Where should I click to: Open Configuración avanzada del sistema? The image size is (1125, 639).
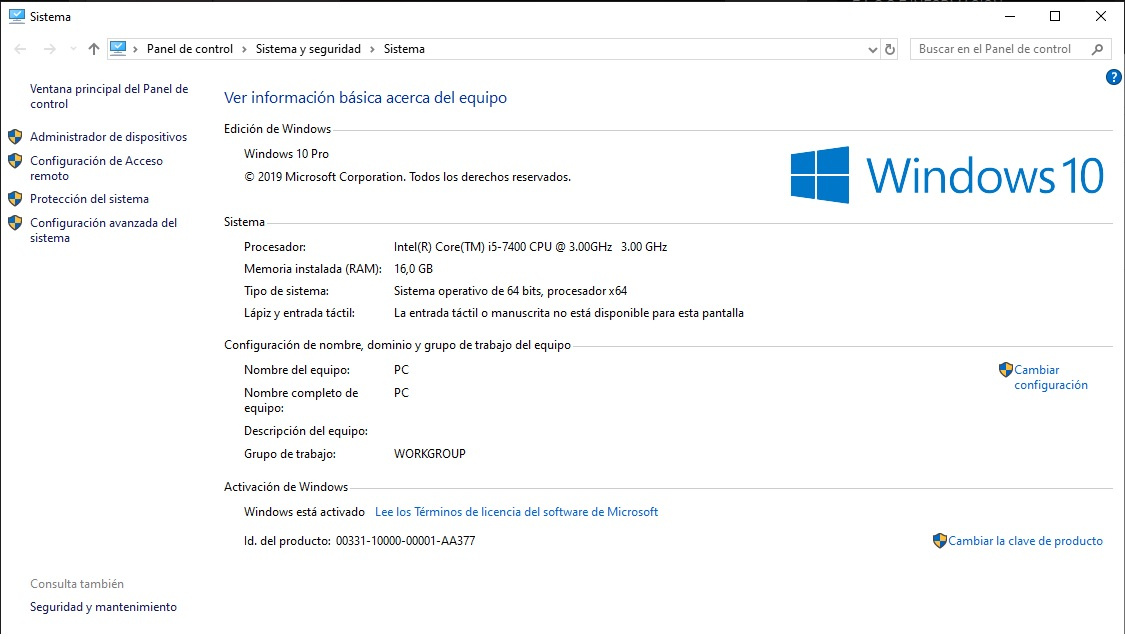(103, 230)
